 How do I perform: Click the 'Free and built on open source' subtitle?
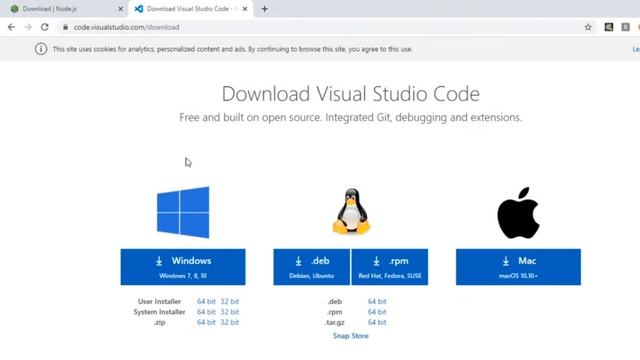pos(351,118)
